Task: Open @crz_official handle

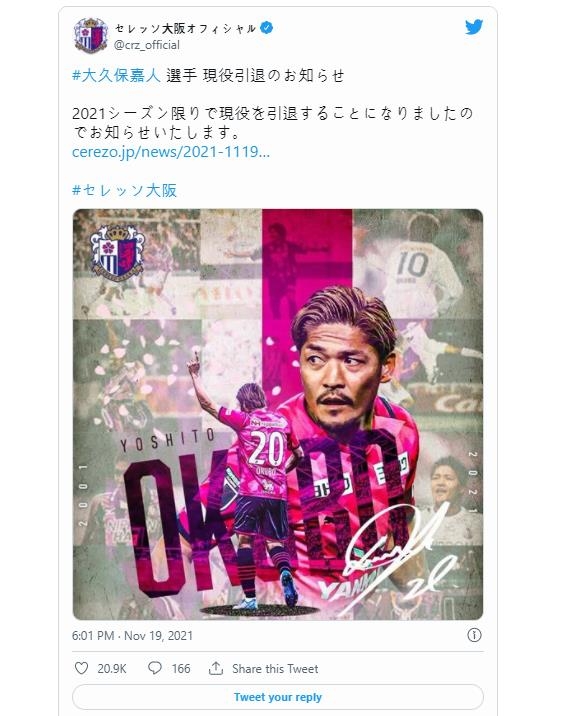Action: pyautogui.click(x=147, y=45)
